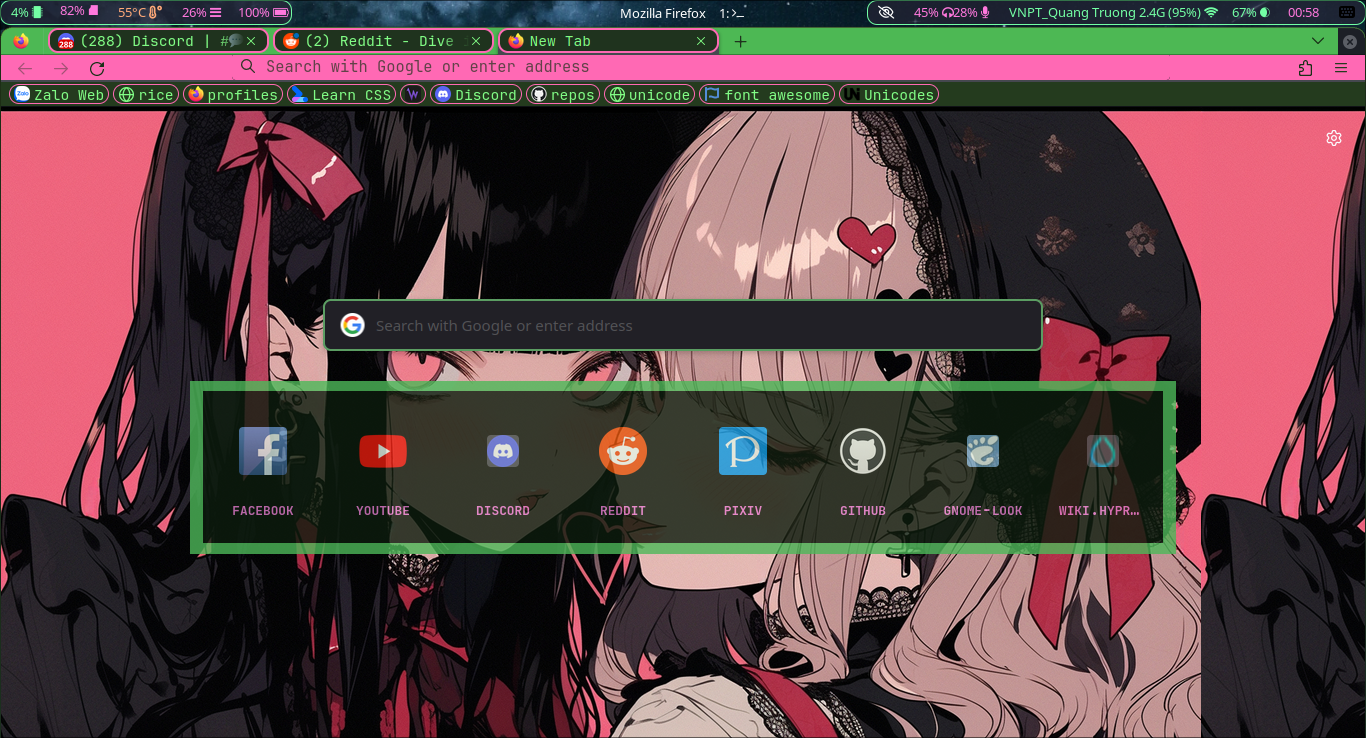The image size is (1366, 738).
Task: Open the new tab page settings gear
Action: click(1334, 138)
